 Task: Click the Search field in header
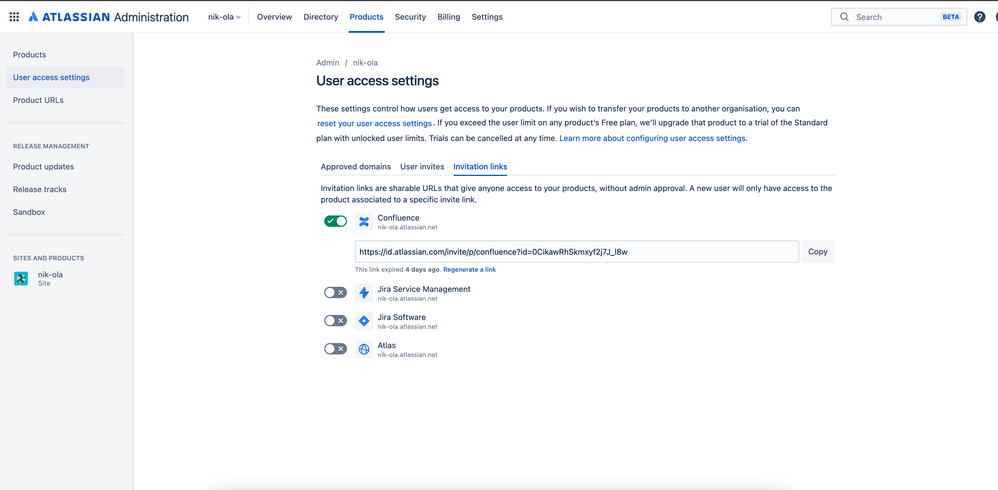coord(899,17)
